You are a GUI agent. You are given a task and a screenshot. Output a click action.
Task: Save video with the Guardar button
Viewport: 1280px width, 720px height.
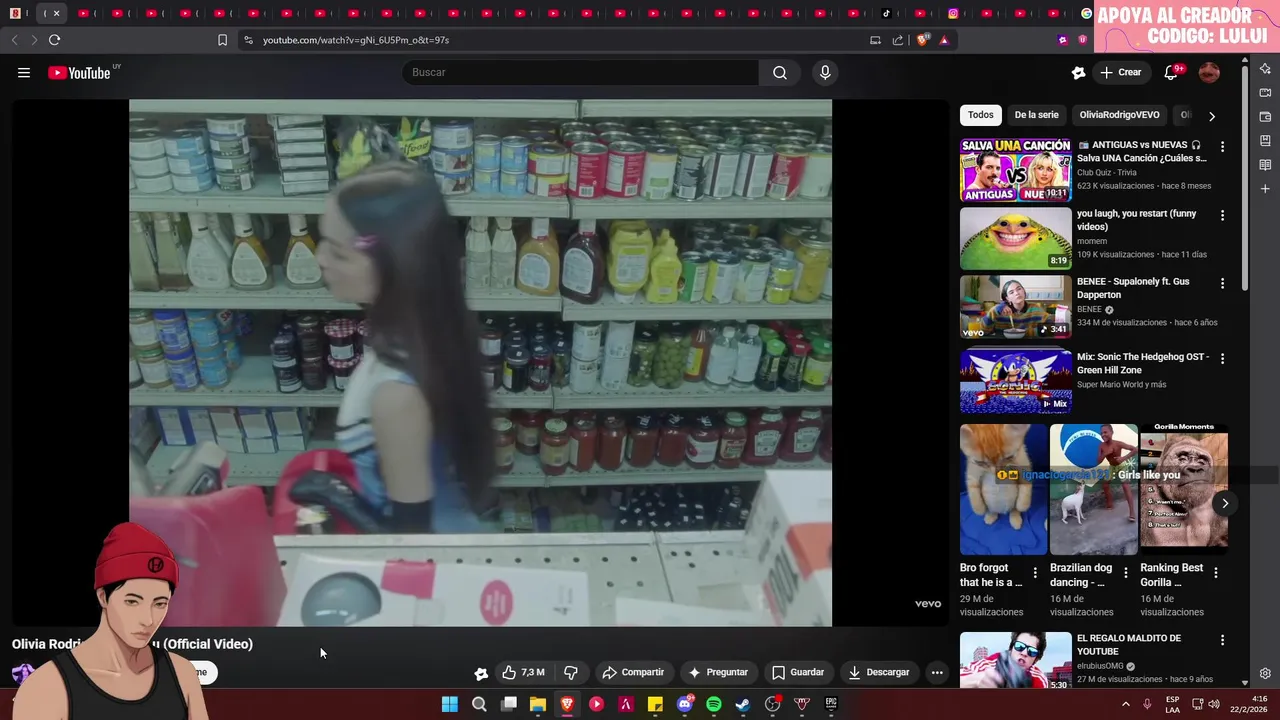[798, 672]
